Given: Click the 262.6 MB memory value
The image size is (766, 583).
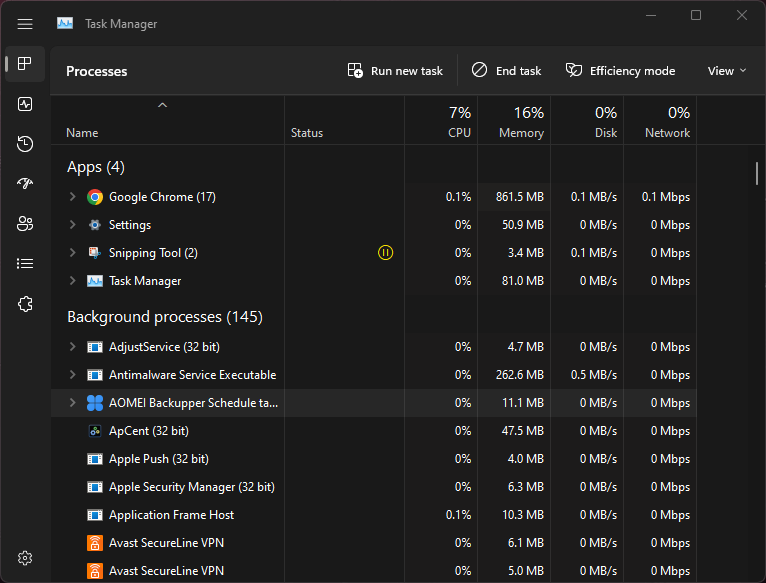Looking at the screenshot, I should tap(520, 375).
